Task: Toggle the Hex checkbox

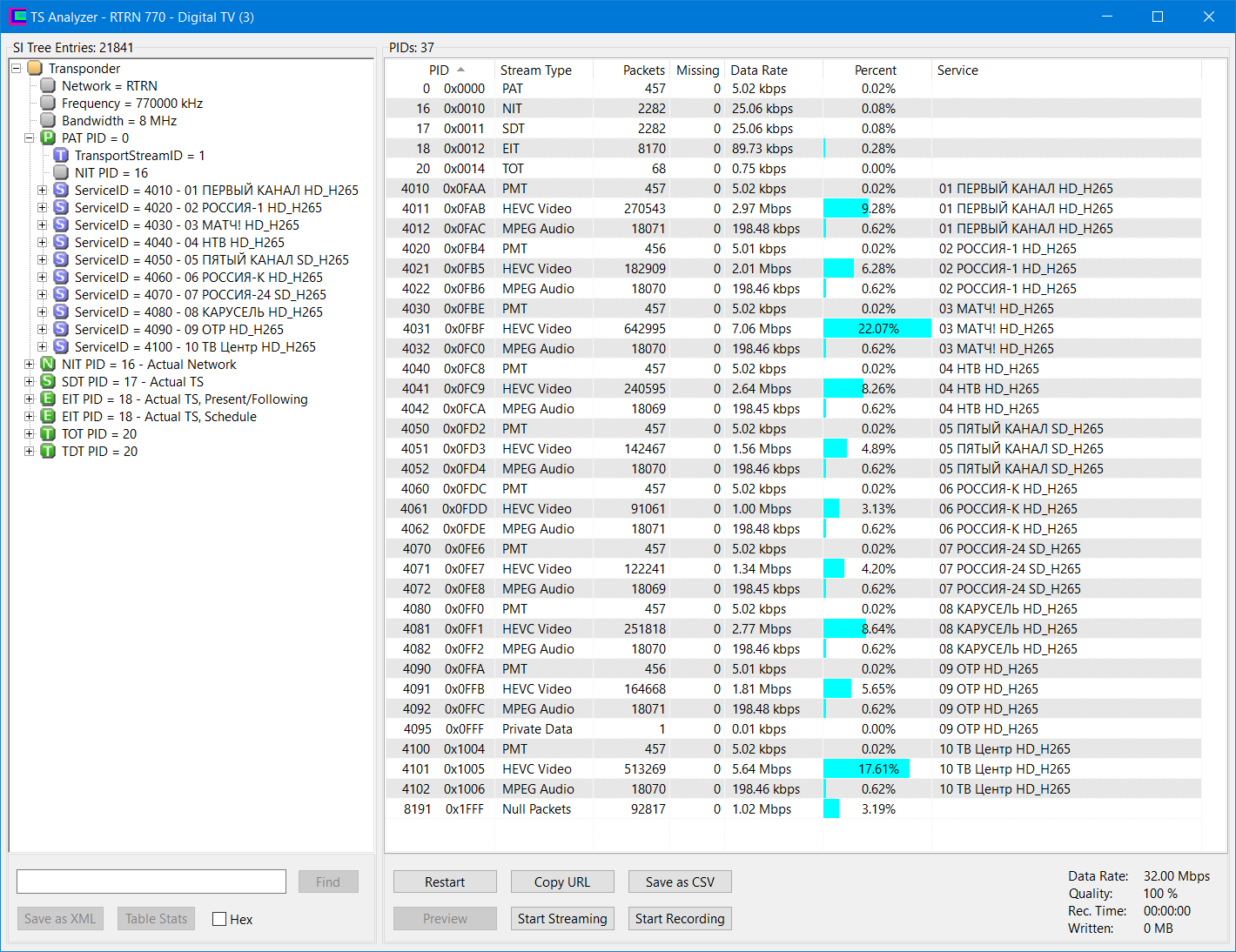Action: [219, 919]
